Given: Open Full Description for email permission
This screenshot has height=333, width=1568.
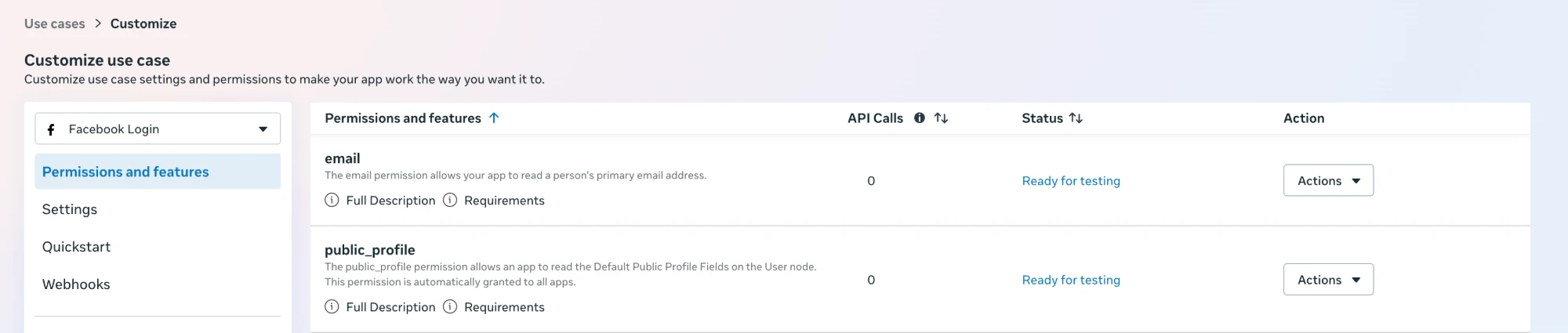Looking at the screenshot, I should (x=390, y=201).
